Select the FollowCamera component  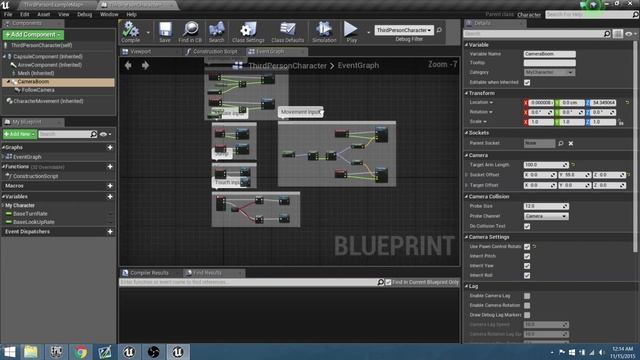click(x=38, y=90)
